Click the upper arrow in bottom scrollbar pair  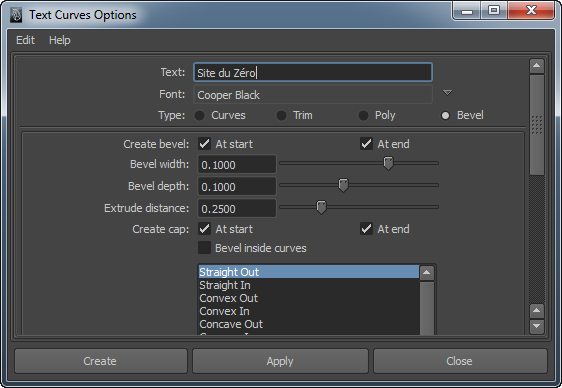point(537,311)
